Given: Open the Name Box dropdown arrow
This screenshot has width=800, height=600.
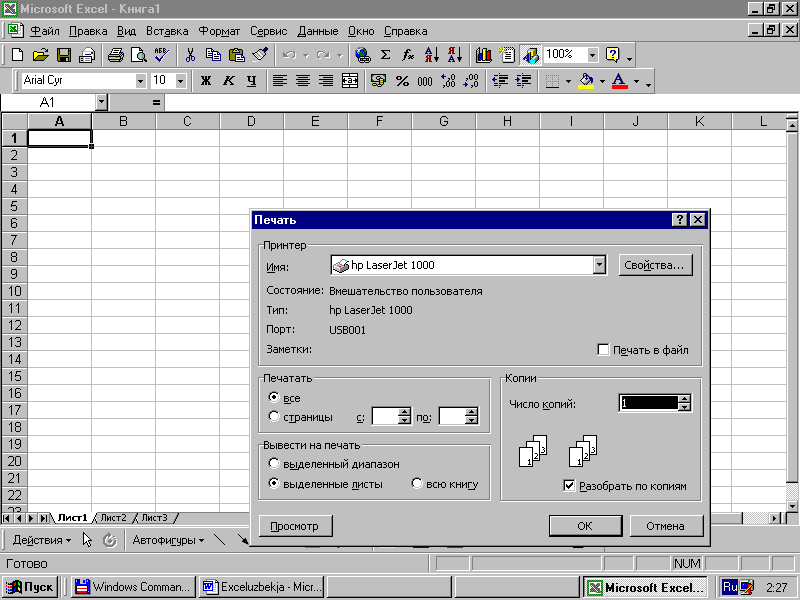Looking at the screenshot, I should click(x=101, y=103).
